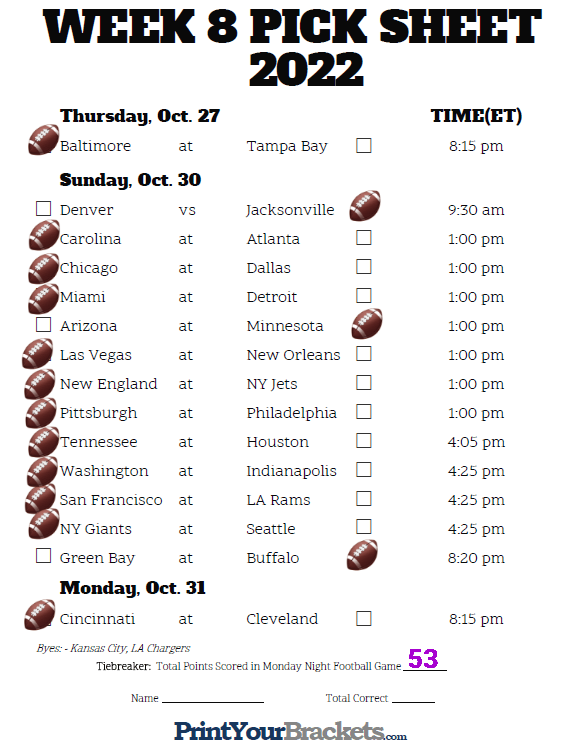Click the football icon next to Jacksonville
Screen dimensions: 580x750
point(365,206)
